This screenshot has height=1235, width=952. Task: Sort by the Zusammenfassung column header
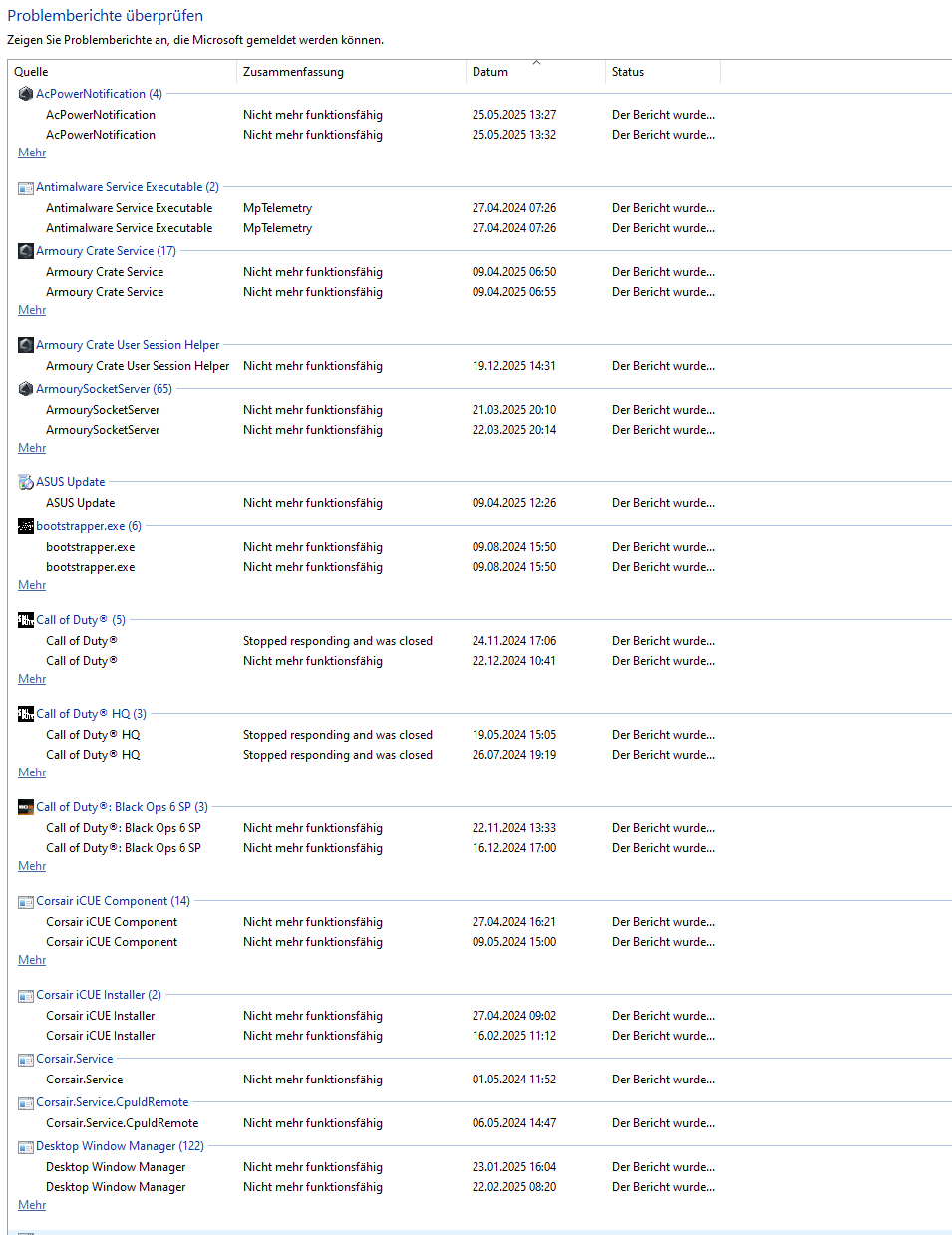click(352, 72)
